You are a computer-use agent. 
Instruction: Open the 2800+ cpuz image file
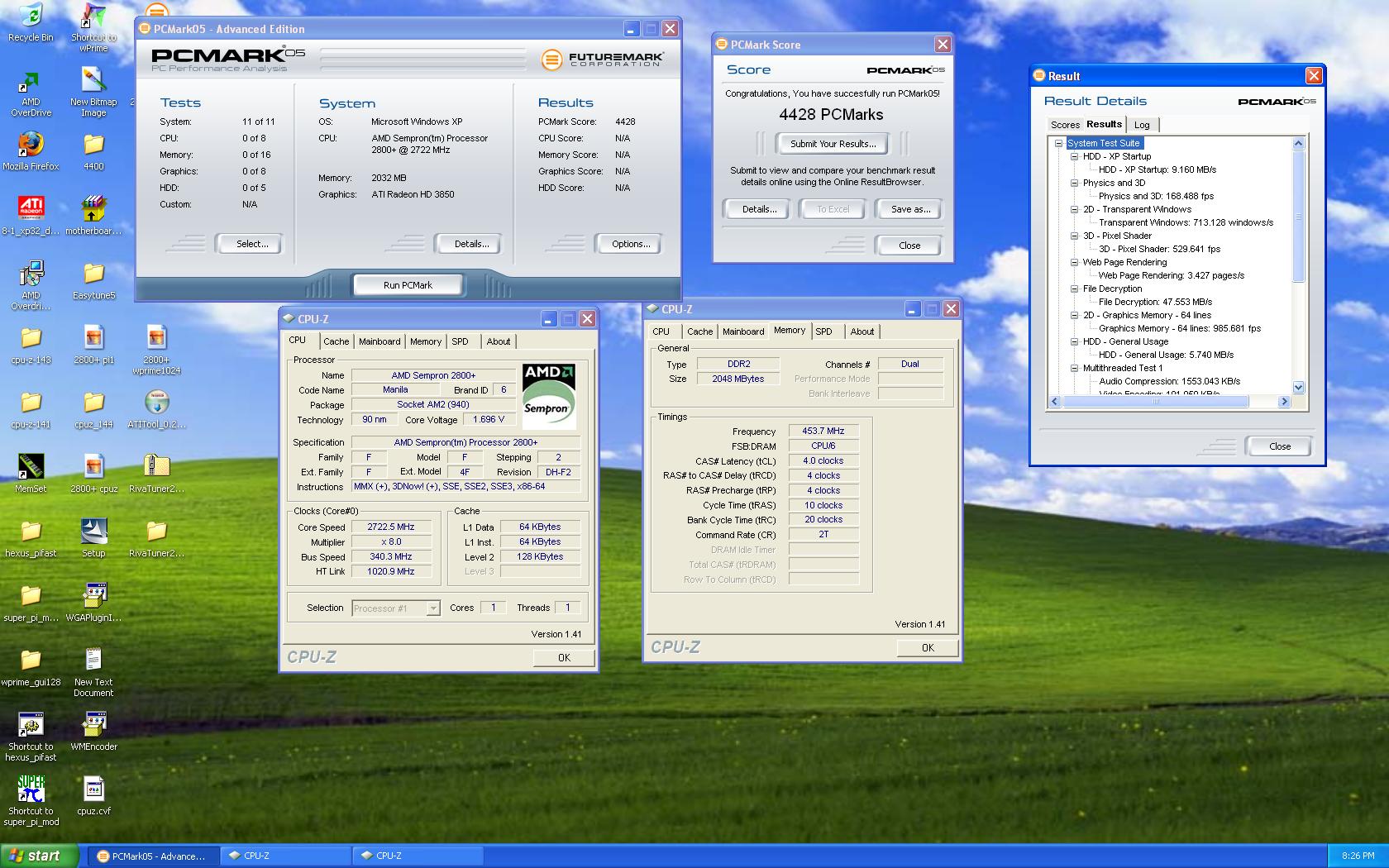[93, 474]
